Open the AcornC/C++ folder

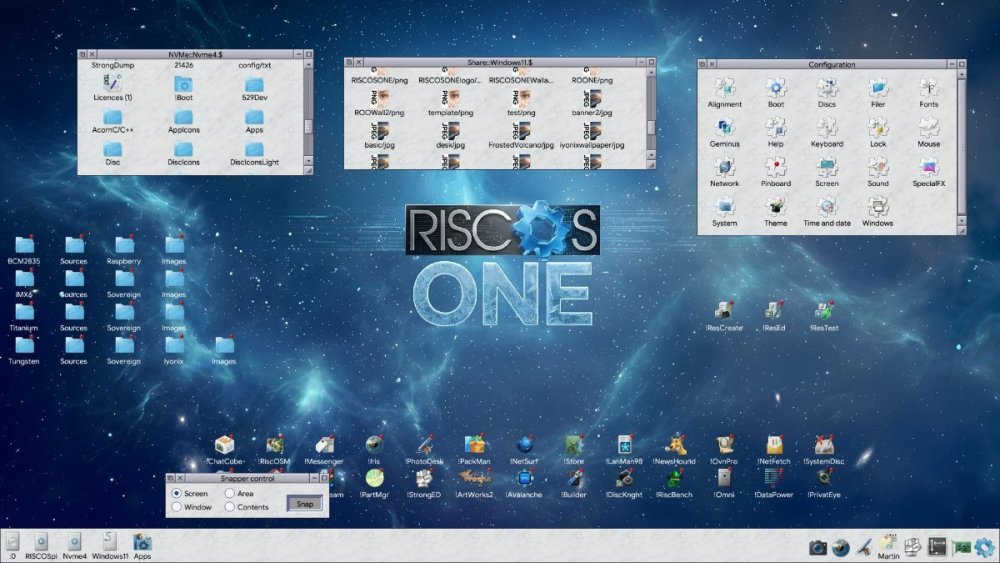pos(113,121)
